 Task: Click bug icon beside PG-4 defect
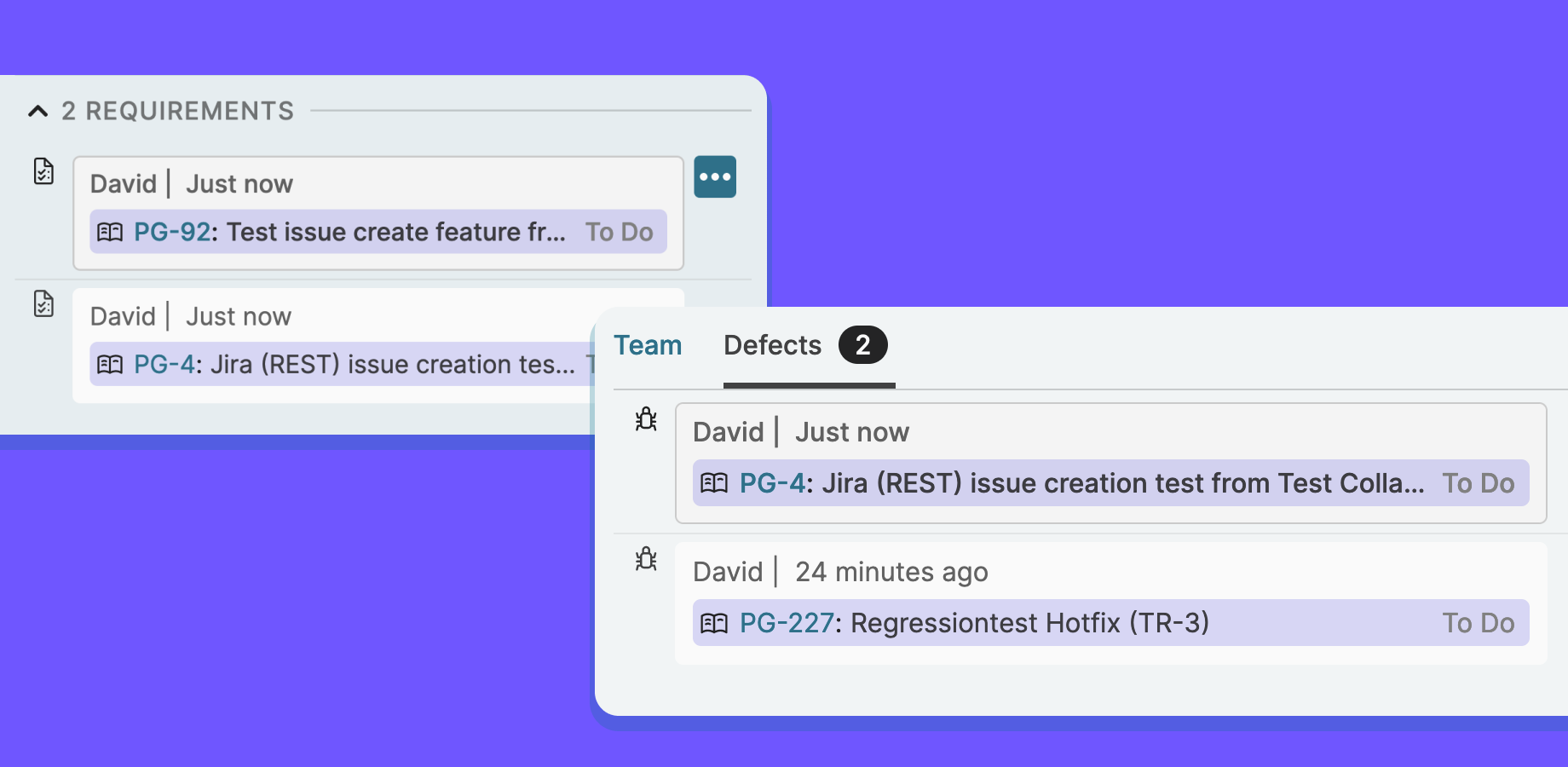[x=646, y=418]
